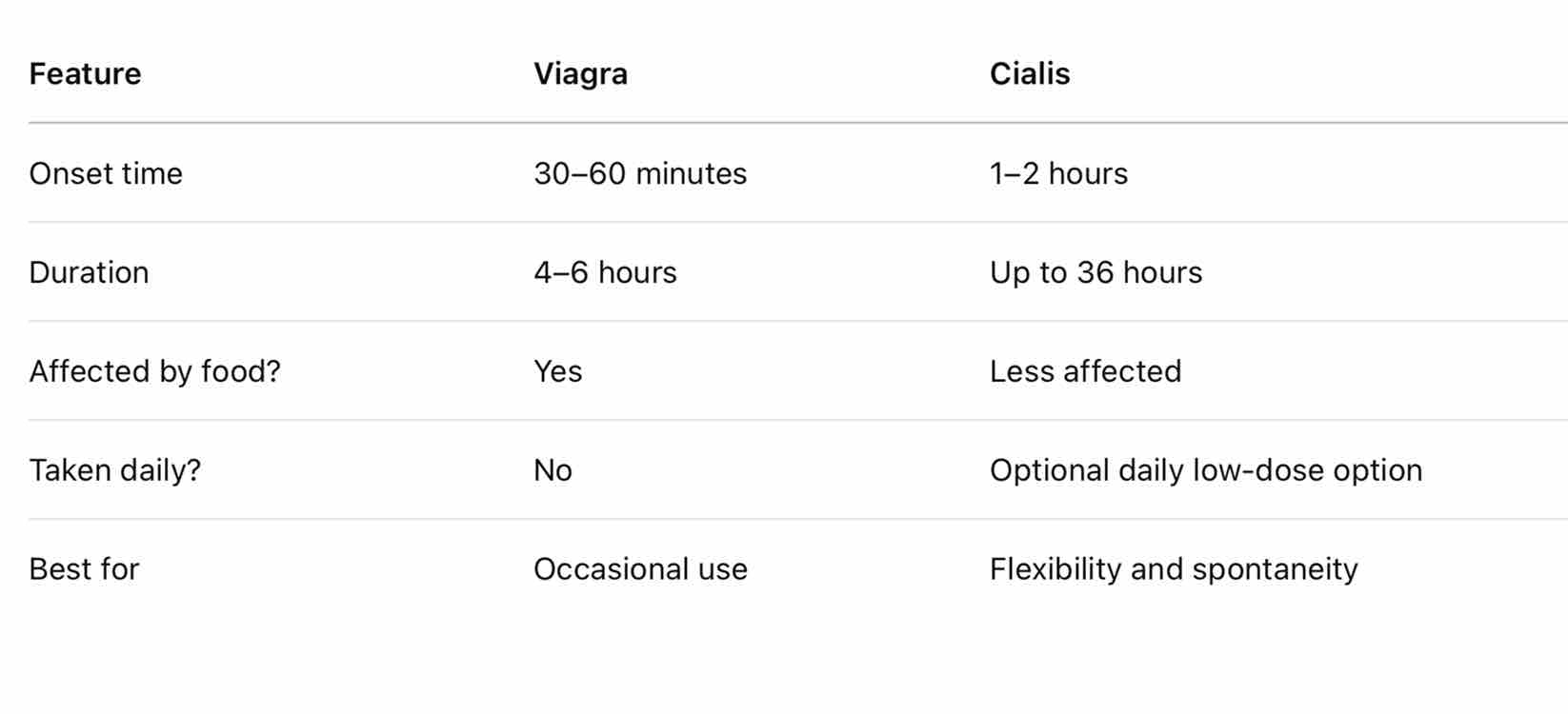Click the Affected by food? row label
The image size is (1568, 714).
pos(154,371)
